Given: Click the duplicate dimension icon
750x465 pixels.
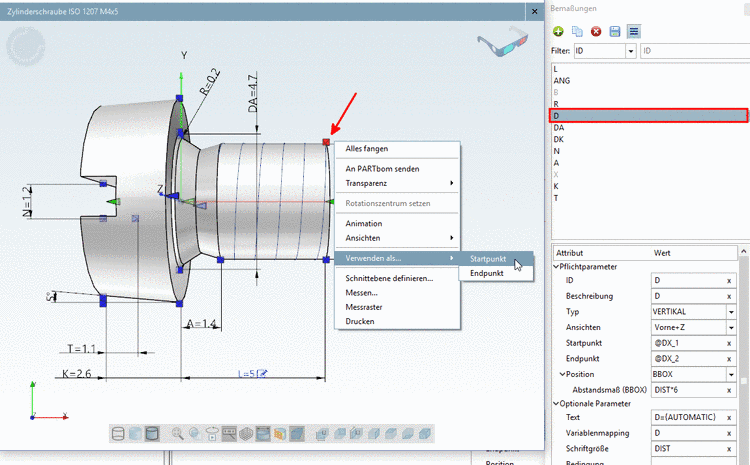Looking at the screenshot, I should pos(577,32).
